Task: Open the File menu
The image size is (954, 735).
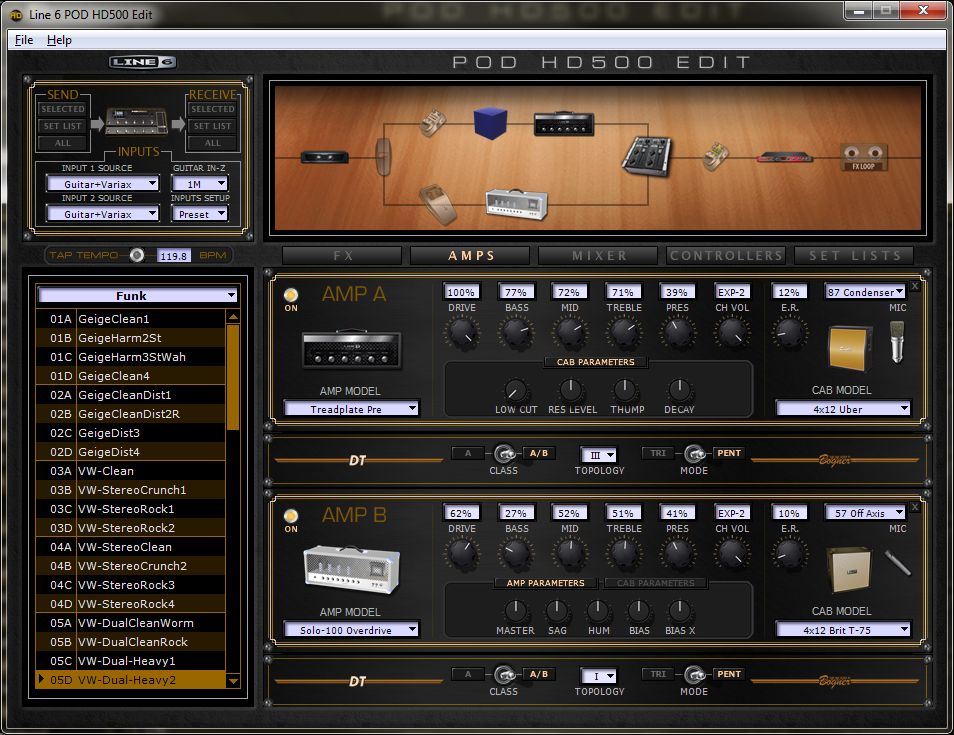Action: (24, 40)
